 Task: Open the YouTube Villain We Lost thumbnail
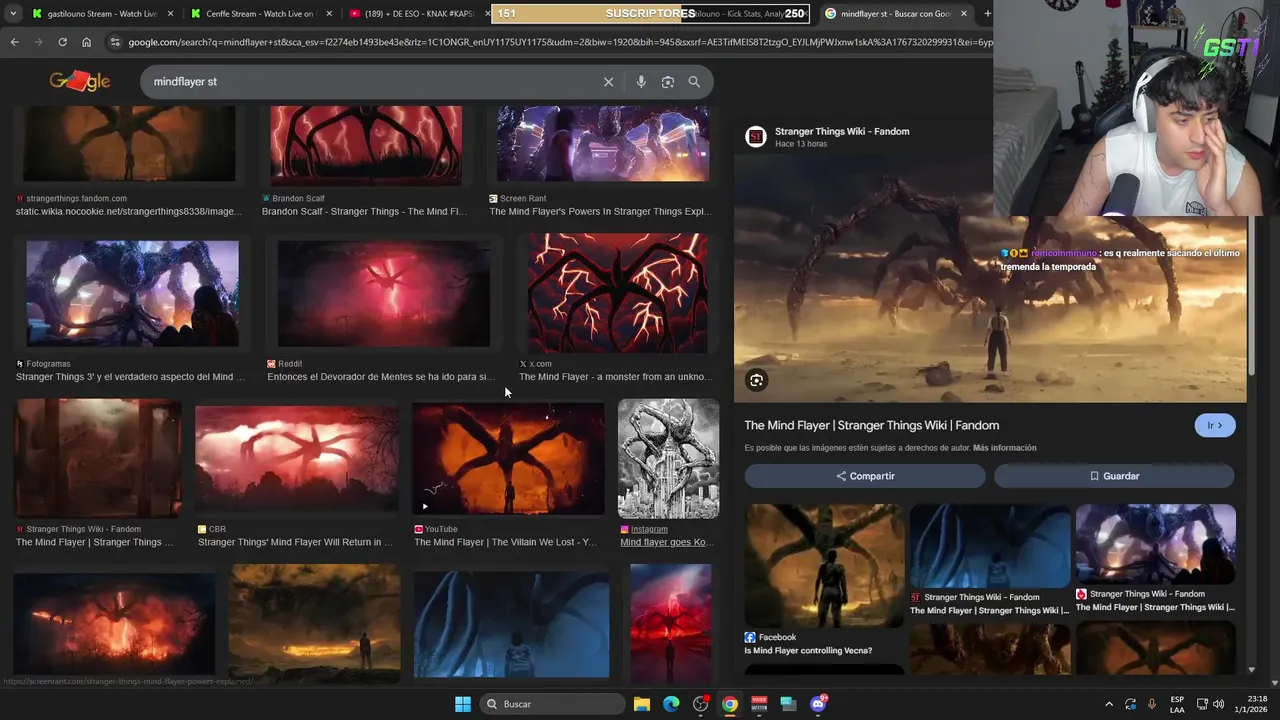click(x=508, y=458)
